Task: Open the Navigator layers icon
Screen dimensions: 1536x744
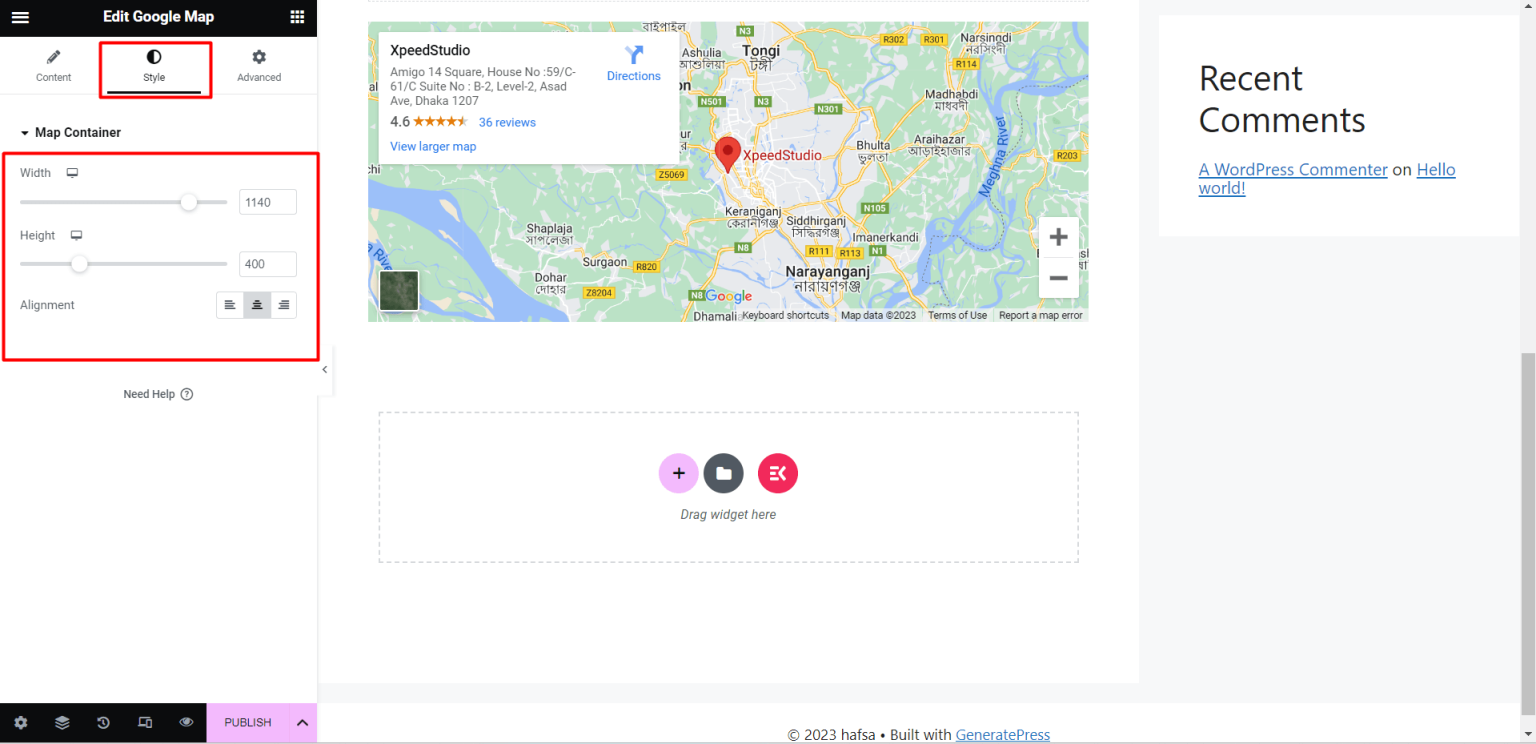Action: point(62,722)
